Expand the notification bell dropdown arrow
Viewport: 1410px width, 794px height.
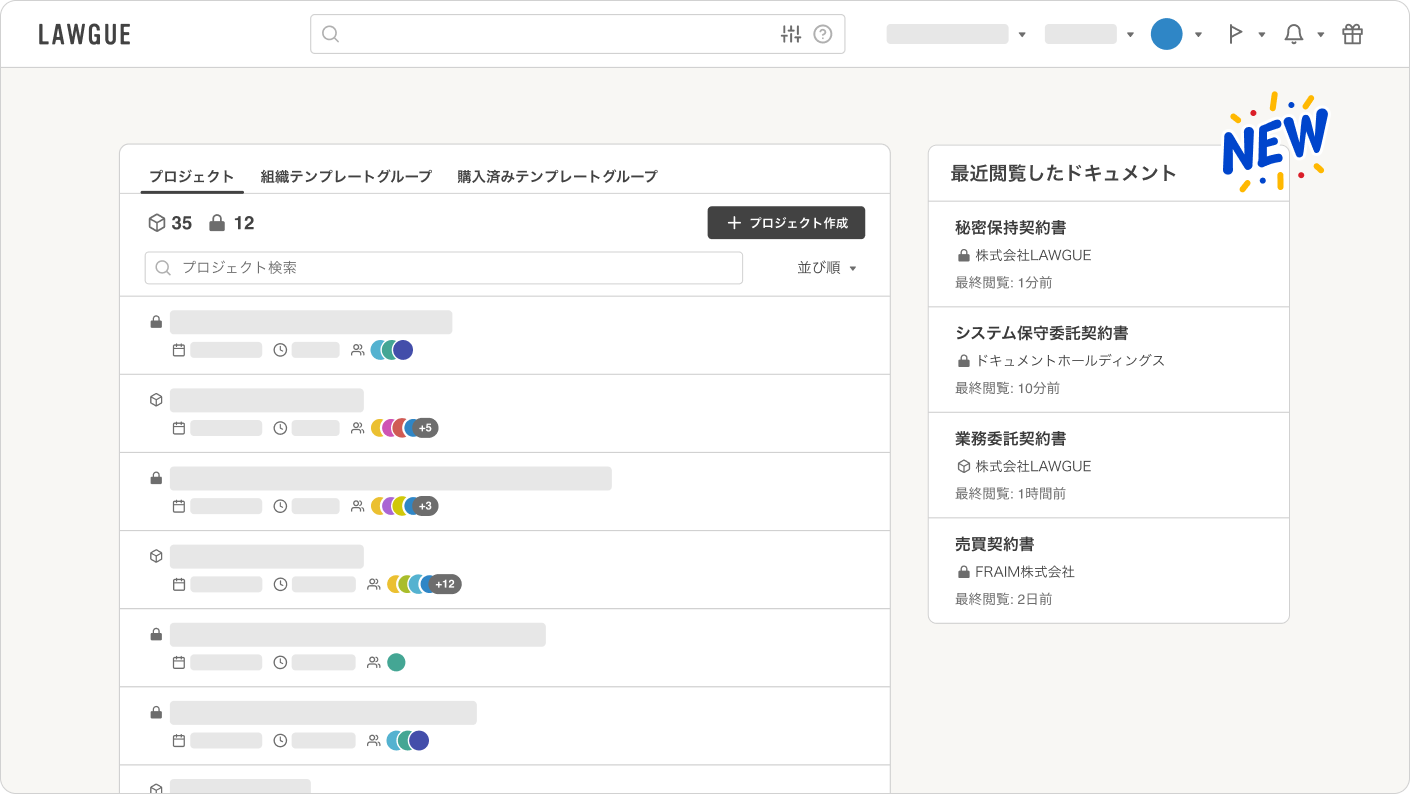tap(1320, 35)
